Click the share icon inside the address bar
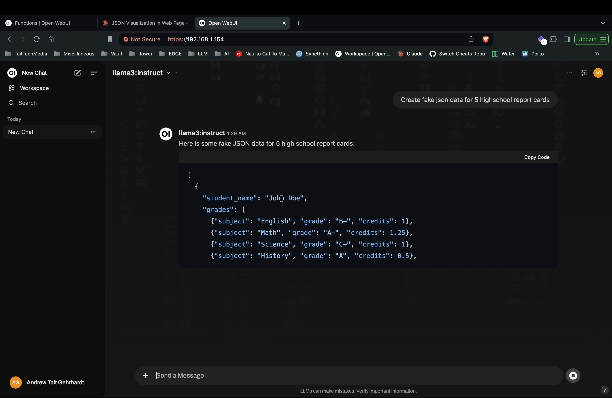 click(x=471, y=39)
